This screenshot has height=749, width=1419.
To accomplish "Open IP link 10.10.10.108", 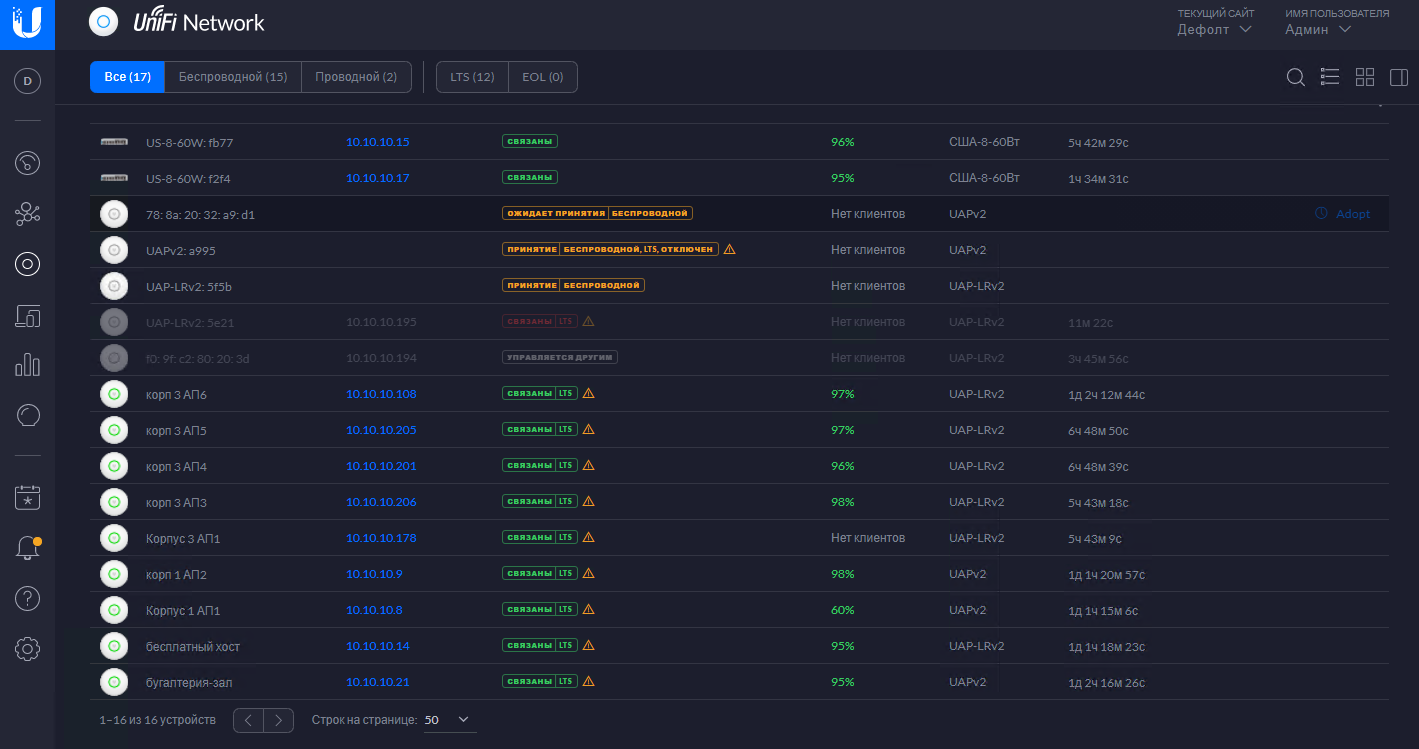I will pyautogui.click(x=381, y=394).
